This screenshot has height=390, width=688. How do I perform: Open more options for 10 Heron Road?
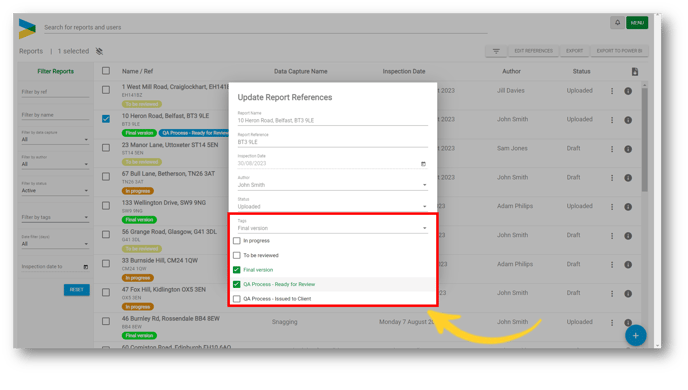point(612,120)
